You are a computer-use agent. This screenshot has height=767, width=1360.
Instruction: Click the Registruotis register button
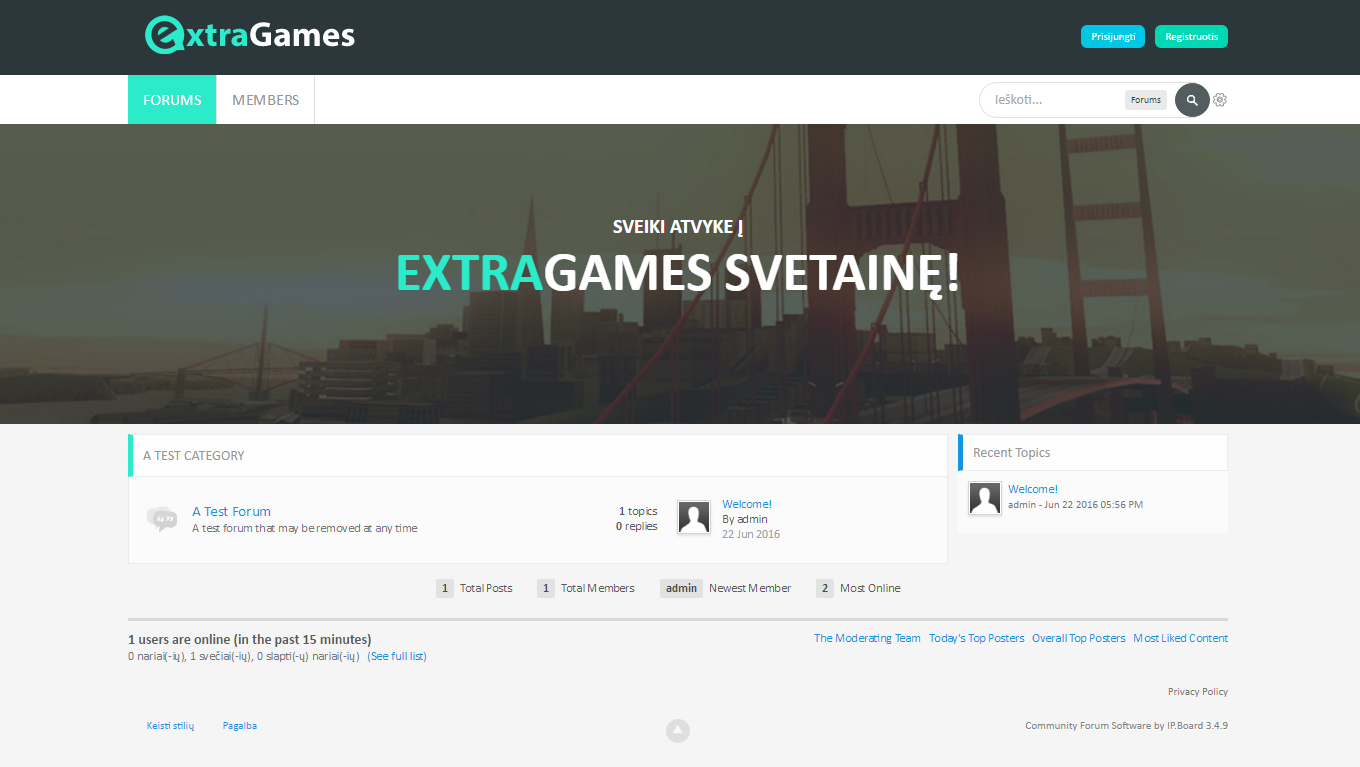[1191, 36]
